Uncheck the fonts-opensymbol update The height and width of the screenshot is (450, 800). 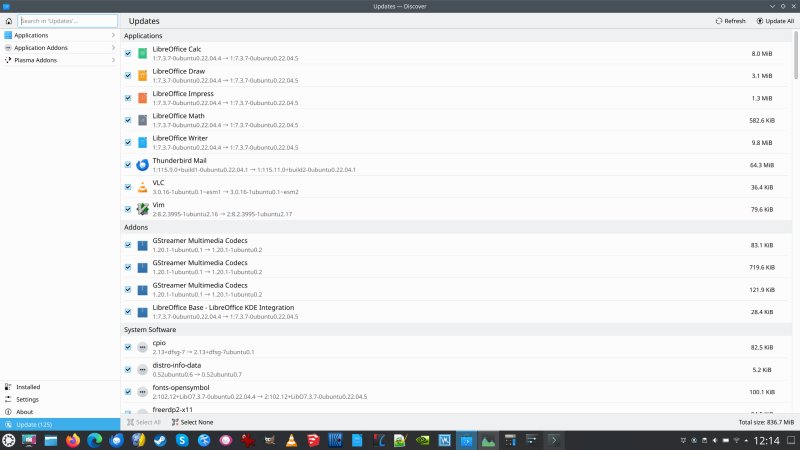coord(128,392)
